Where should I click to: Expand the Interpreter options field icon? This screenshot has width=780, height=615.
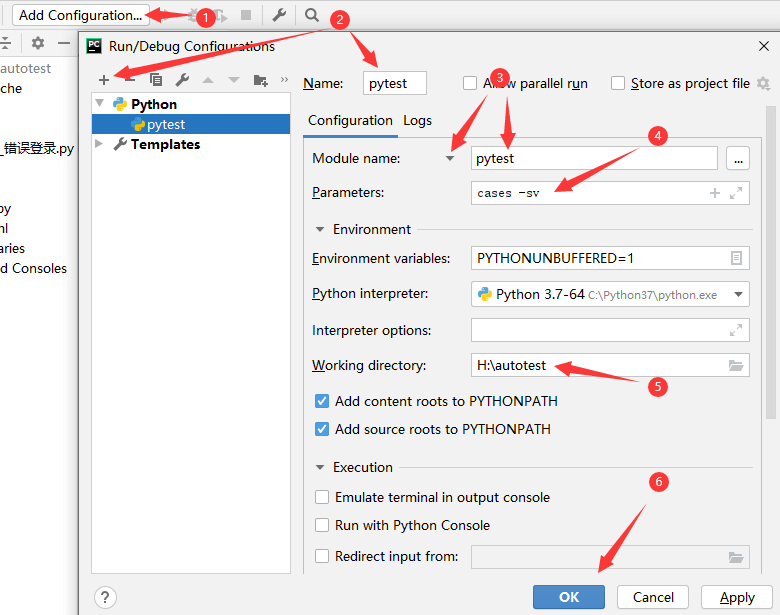[x=736, y=330]
